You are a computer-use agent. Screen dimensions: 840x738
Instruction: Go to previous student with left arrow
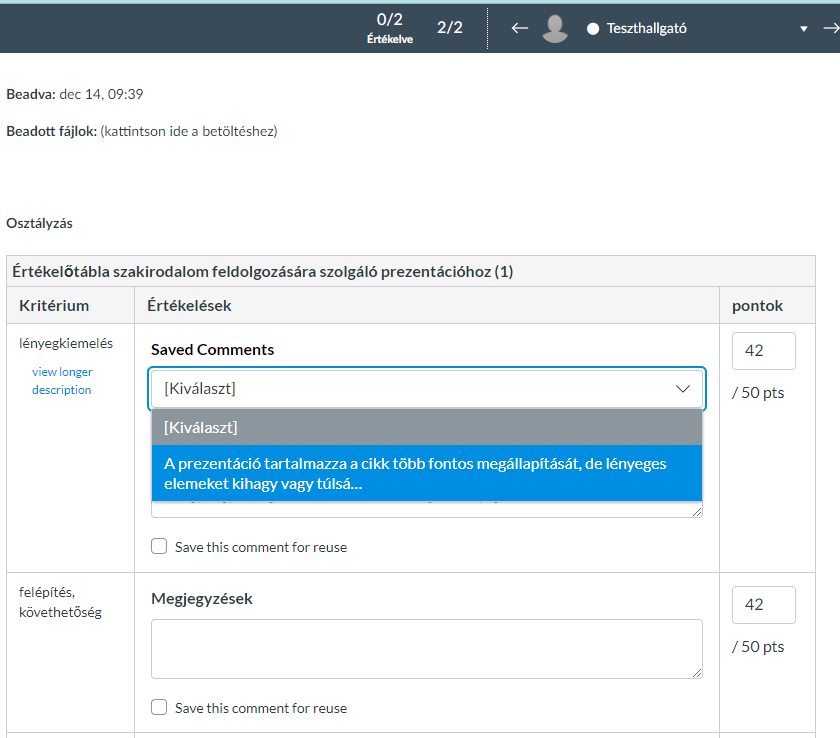pyautogui.click(x=519, y=28)
